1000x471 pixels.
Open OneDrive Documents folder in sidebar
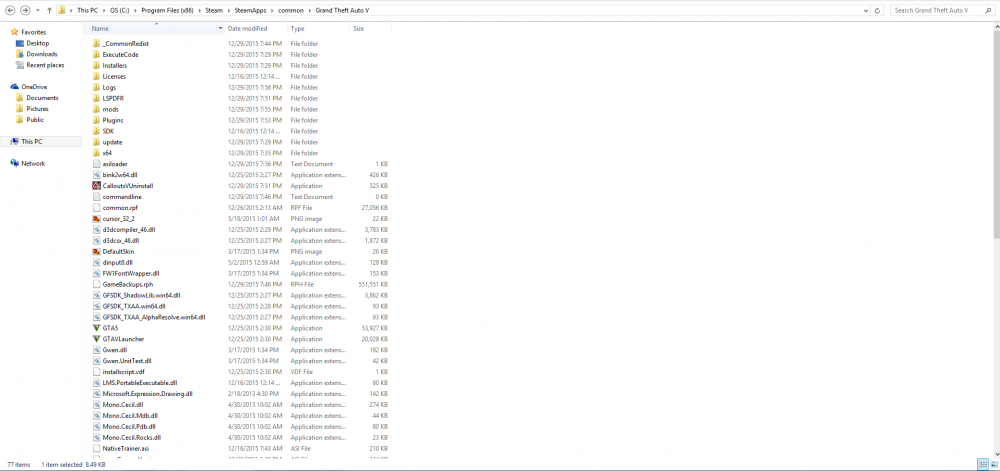(x=42, y=98)
